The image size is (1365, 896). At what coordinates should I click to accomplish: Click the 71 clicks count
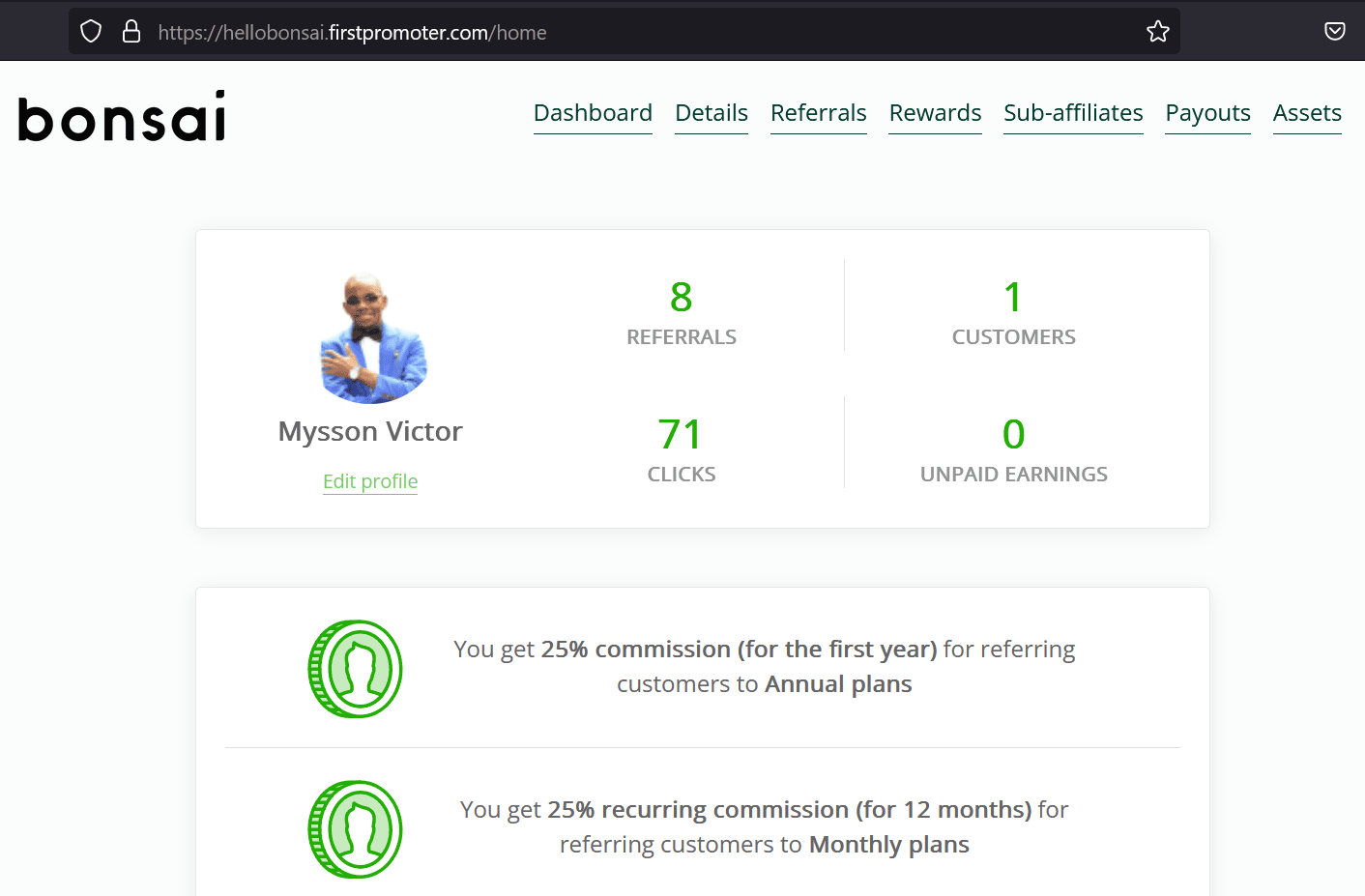pos(681,434)
